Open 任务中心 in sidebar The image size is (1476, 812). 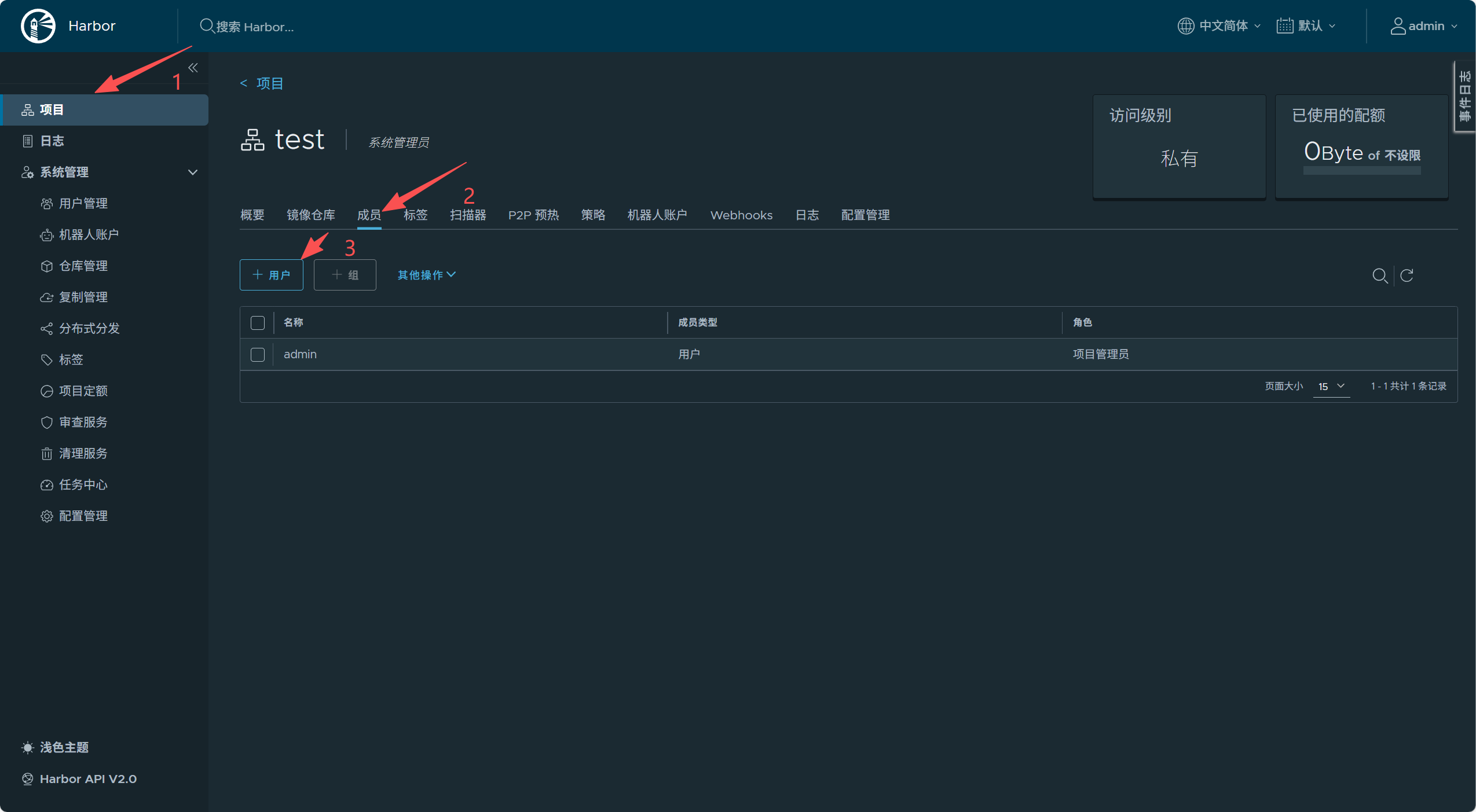pyautogui.click(x=83, y=485)
